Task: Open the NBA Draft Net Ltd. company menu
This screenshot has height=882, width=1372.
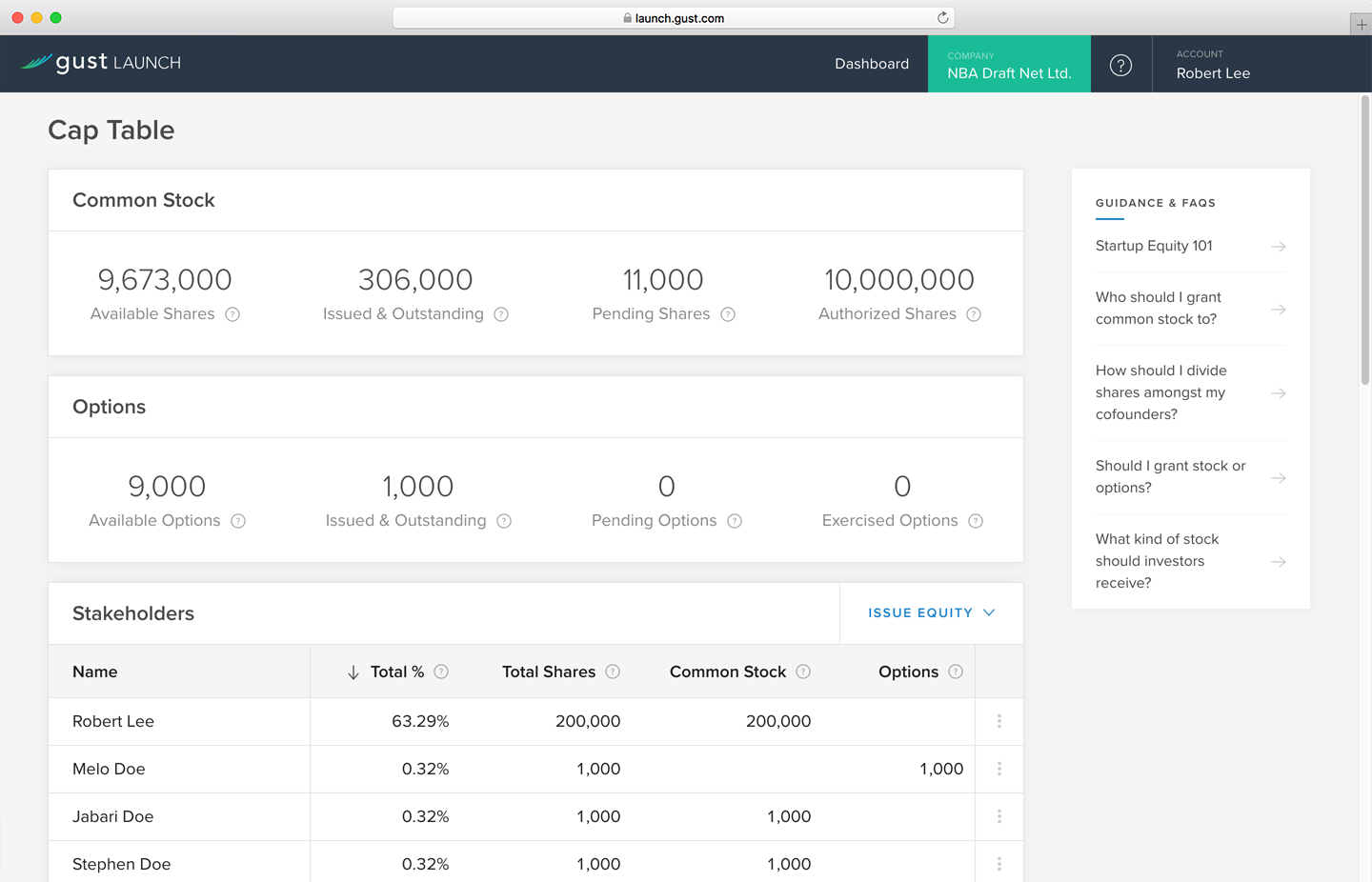Action: click(x=1009, y=65)
